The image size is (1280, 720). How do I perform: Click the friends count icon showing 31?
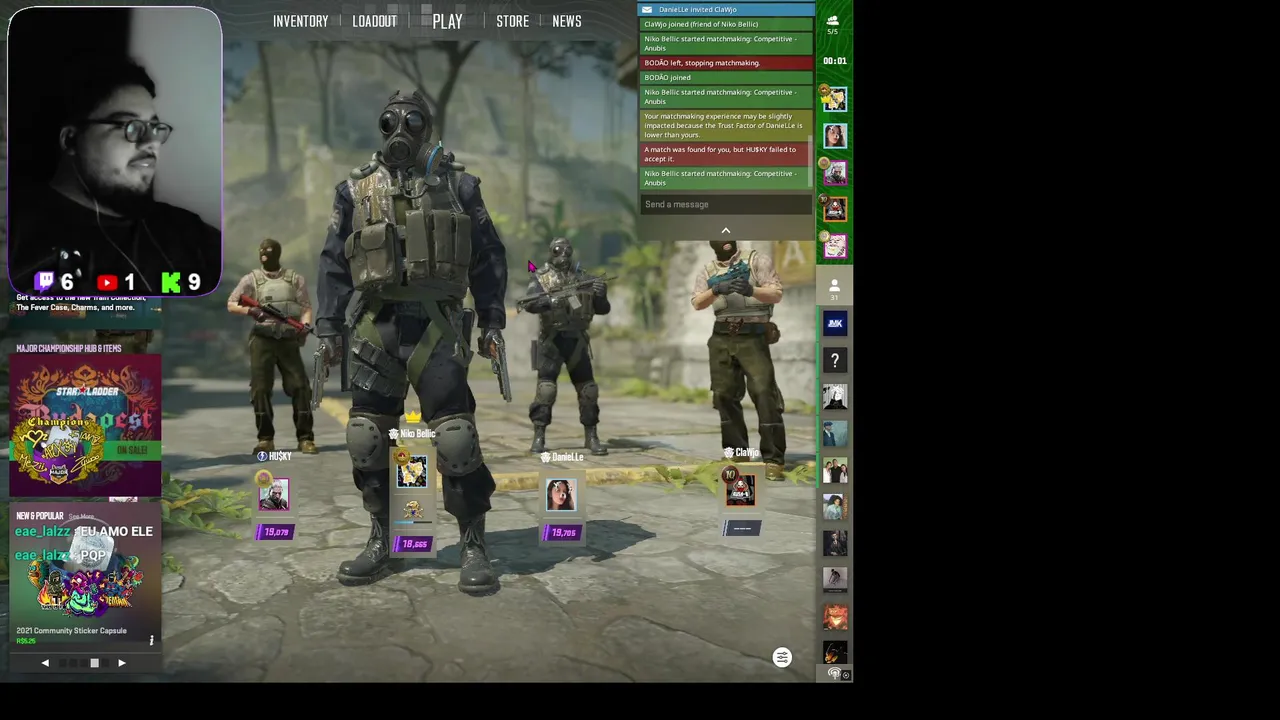834,289
